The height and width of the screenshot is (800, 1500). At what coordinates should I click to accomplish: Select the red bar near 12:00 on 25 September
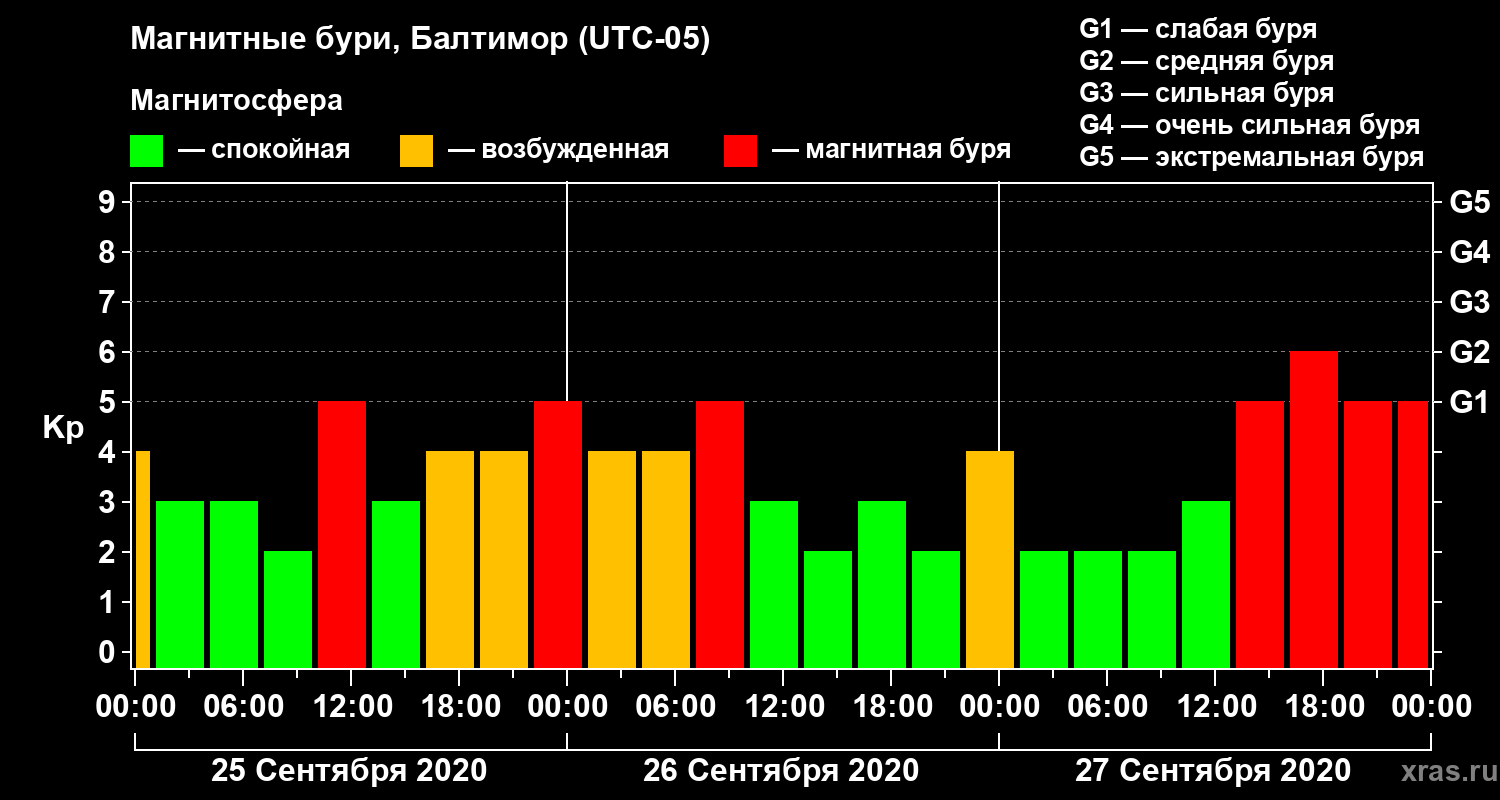tap(342, 535)
